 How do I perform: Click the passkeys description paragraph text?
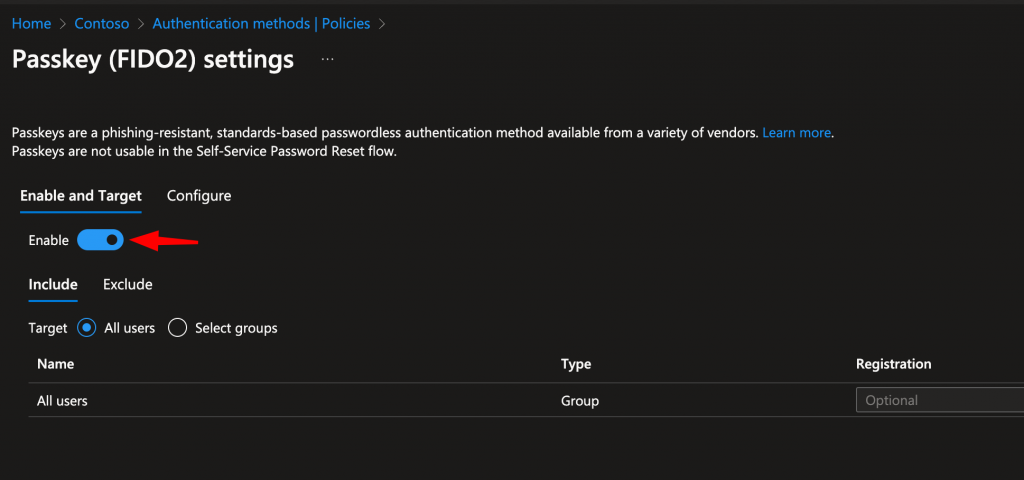[380, 132]
